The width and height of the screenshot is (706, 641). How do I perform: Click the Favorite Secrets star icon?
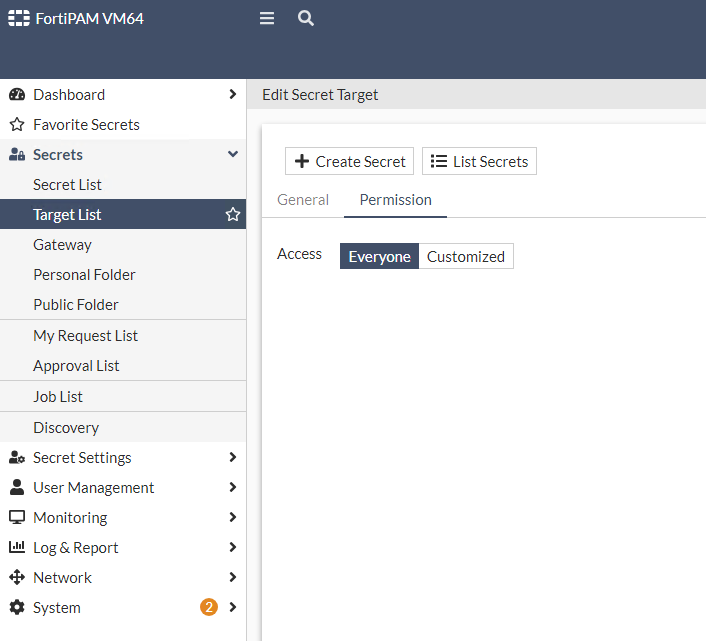[x=16, y=125]
